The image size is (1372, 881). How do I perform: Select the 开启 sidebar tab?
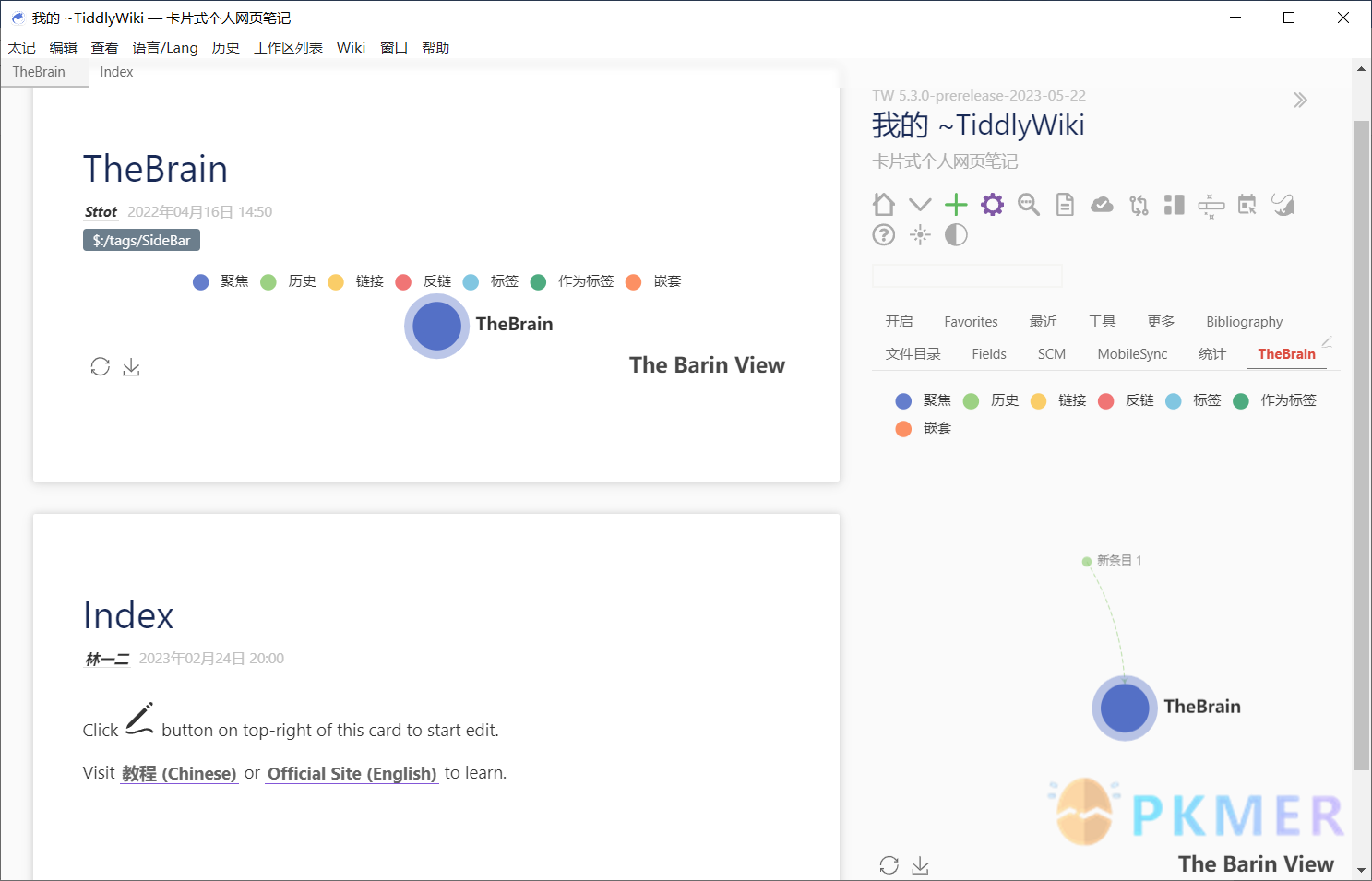tap(899, 321)
